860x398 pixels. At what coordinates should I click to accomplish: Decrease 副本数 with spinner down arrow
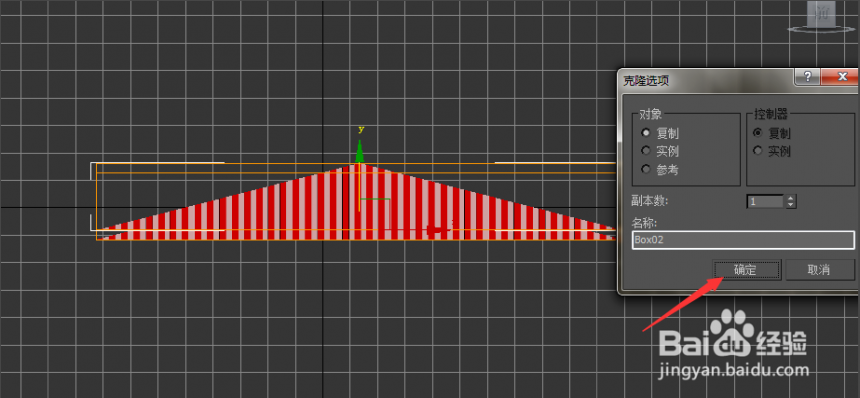(x=791, y=205)
